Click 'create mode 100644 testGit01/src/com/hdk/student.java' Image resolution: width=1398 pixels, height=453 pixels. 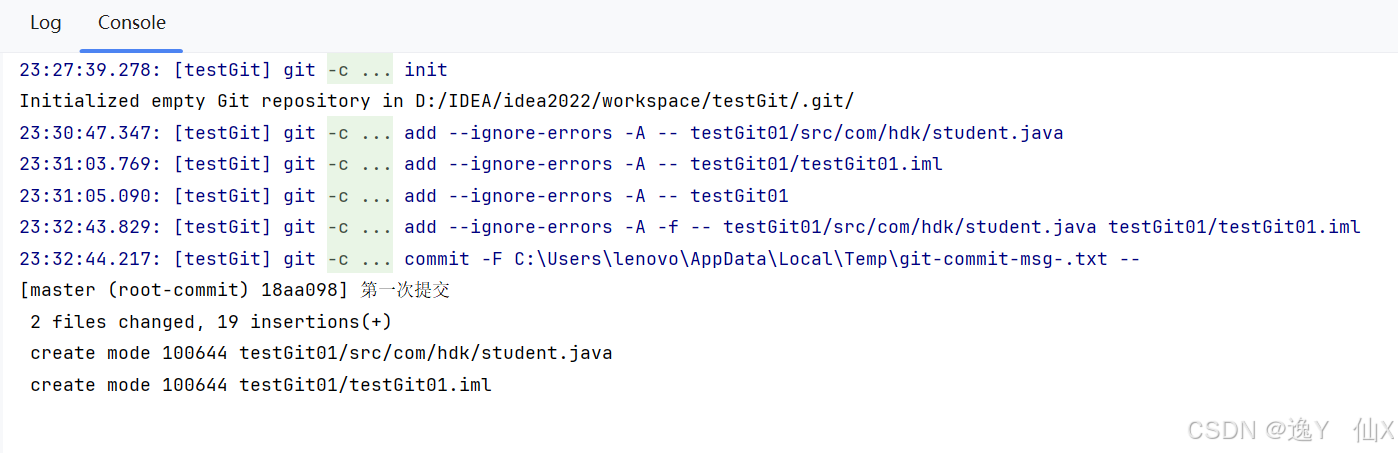pyautogui.click(x=321, y=353)
